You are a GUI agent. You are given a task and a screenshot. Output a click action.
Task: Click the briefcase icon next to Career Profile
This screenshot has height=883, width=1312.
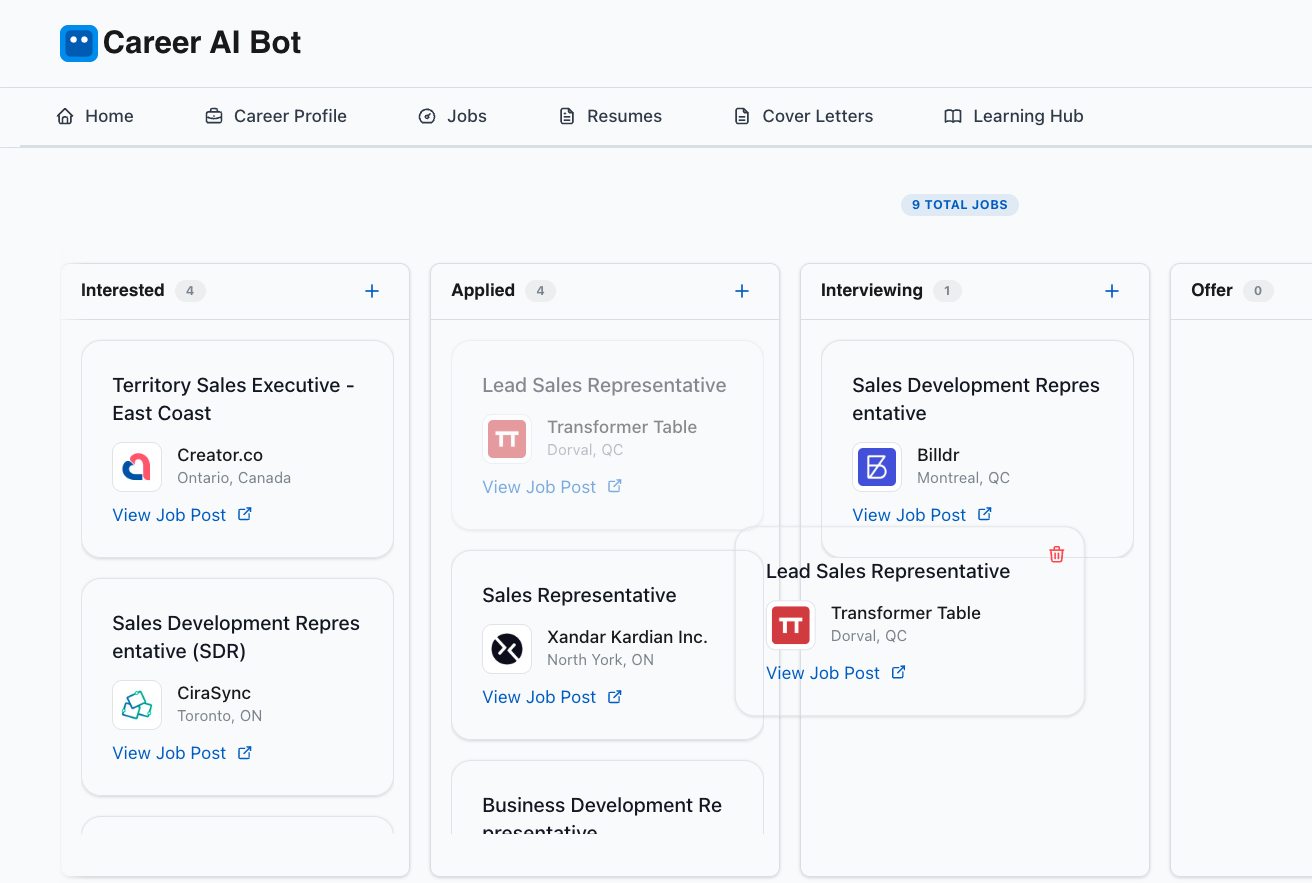(213, 116)
